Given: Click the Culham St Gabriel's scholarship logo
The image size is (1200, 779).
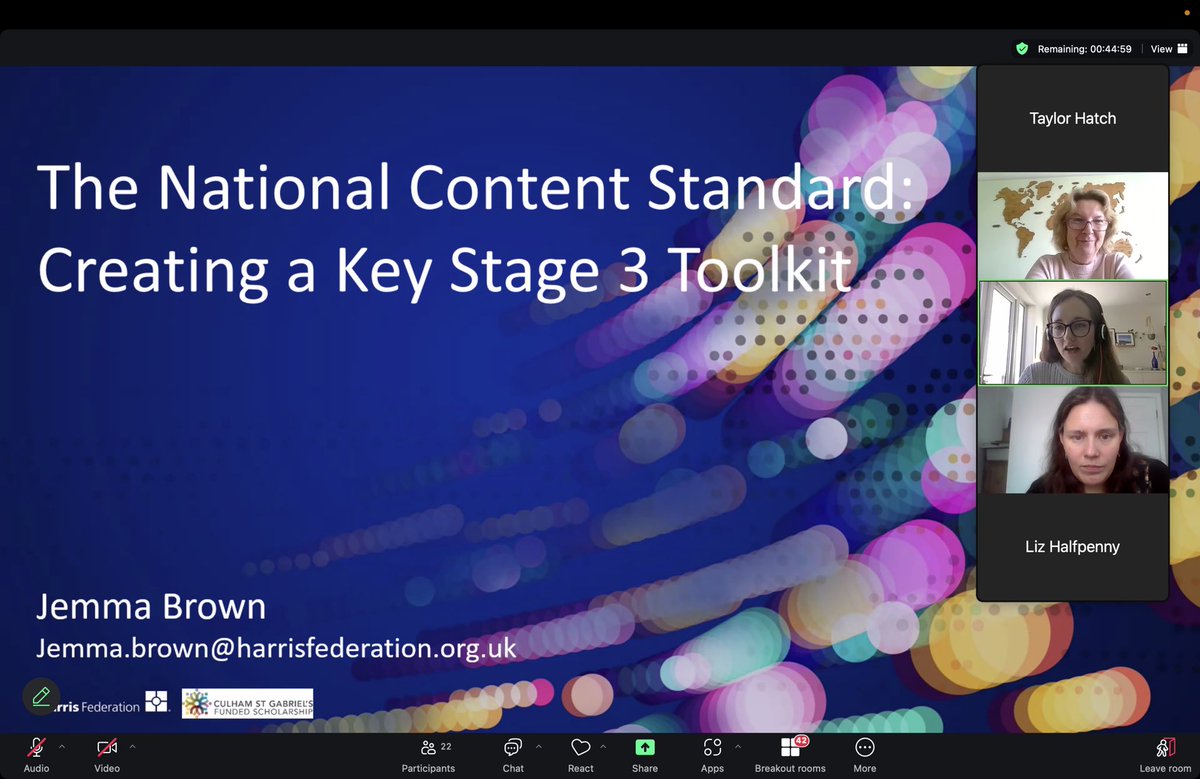Looking at the screenshot, I should (247, 703).
